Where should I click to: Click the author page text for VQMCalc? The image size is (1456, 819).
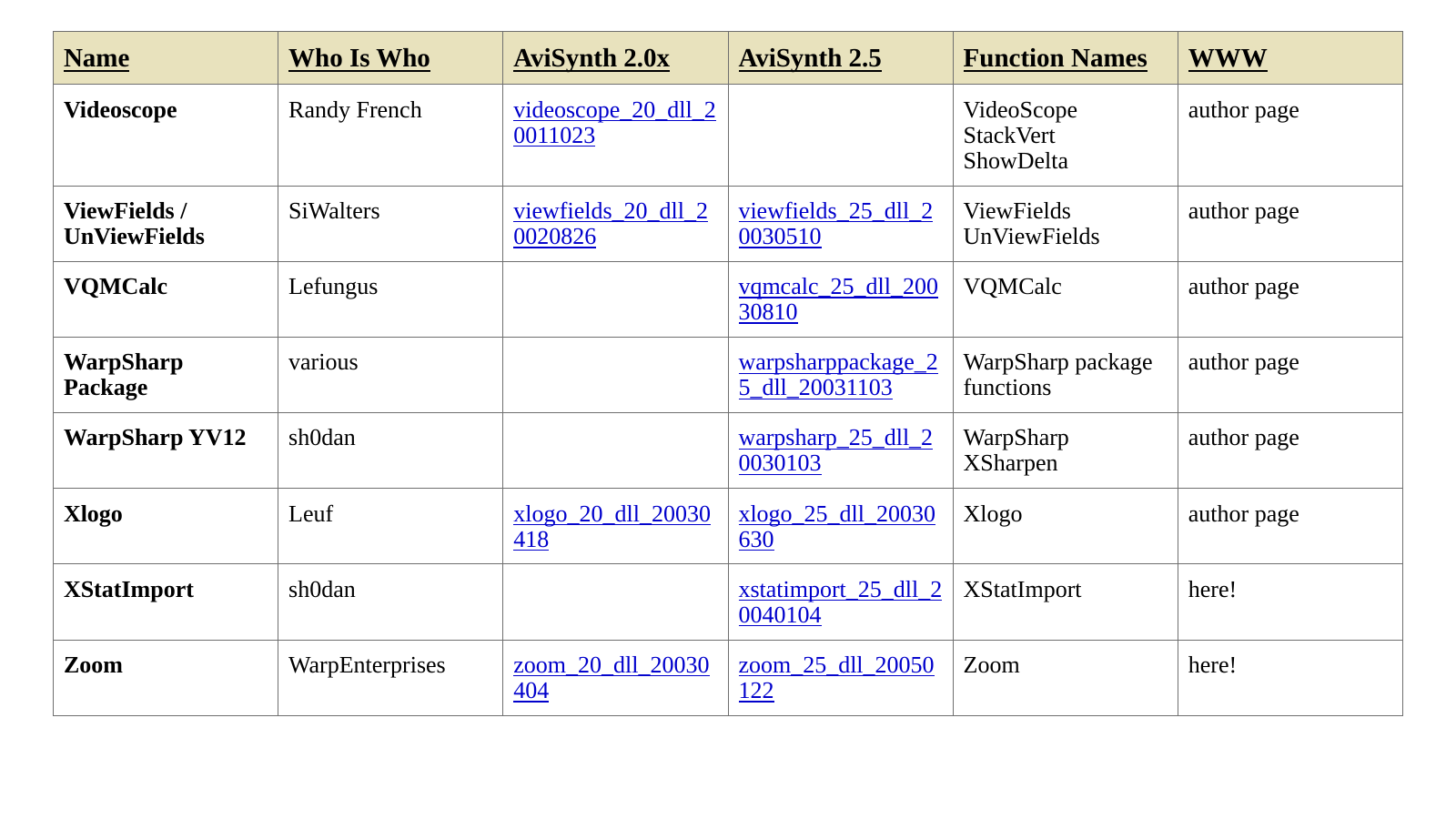[x=1244, y=287]
